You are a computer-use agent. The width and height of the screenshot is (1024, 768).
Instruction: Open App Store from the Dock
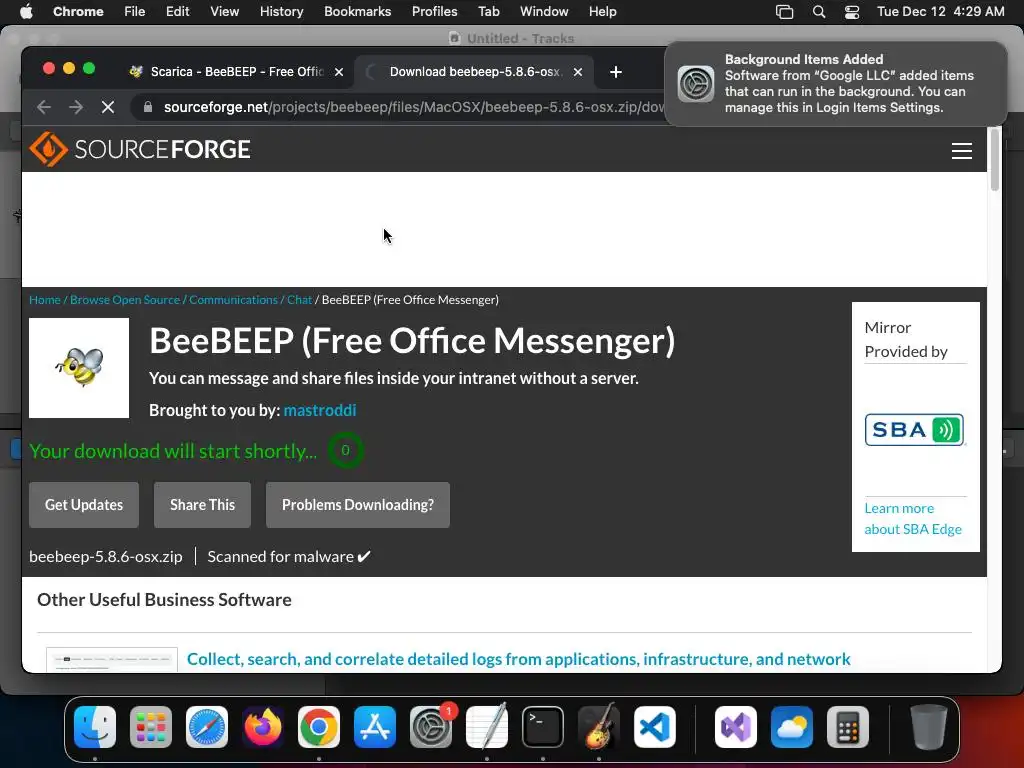click(375, 727)
